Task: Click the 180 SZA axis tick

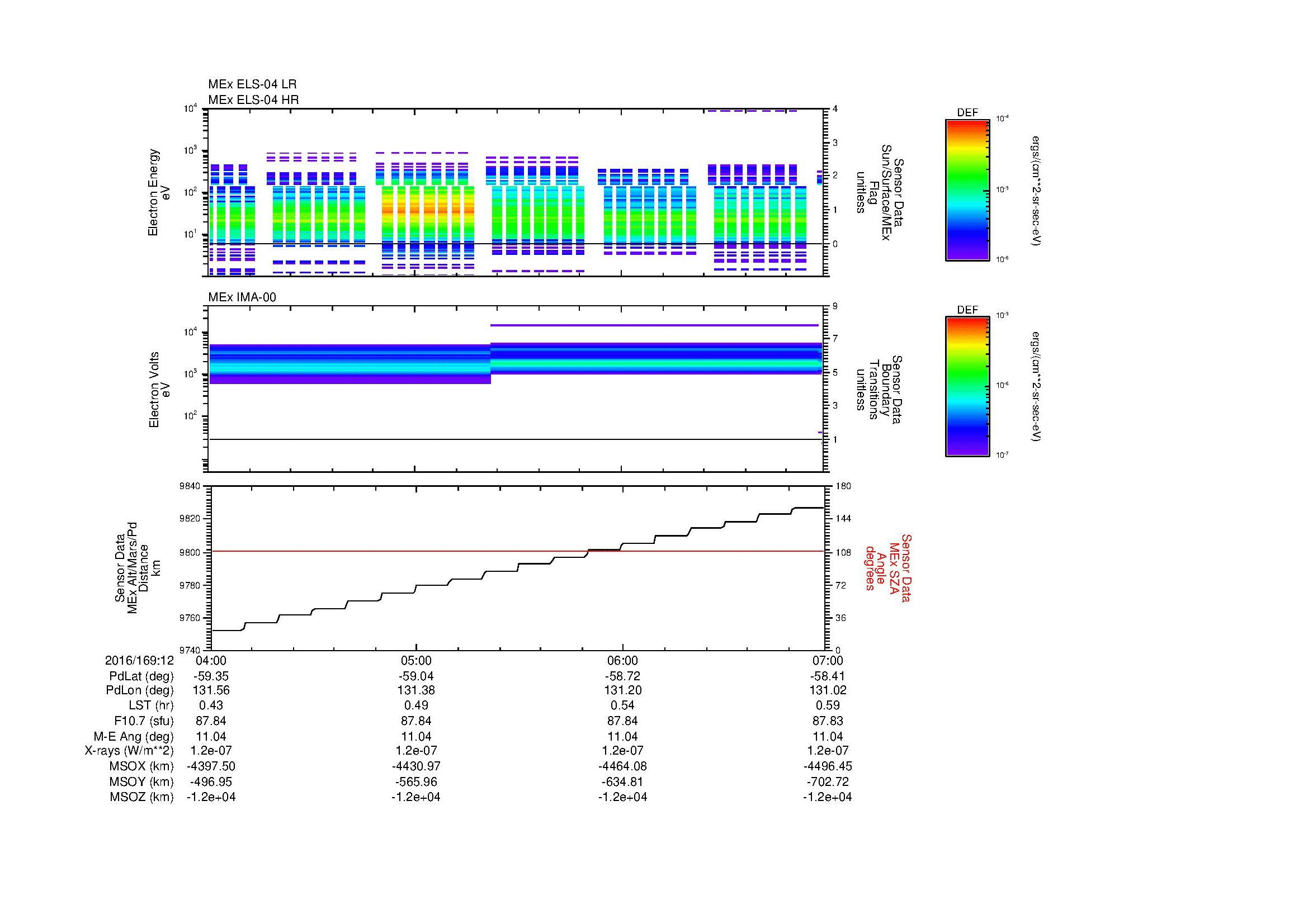Action: pyautogui.click(x=843, y=486)
